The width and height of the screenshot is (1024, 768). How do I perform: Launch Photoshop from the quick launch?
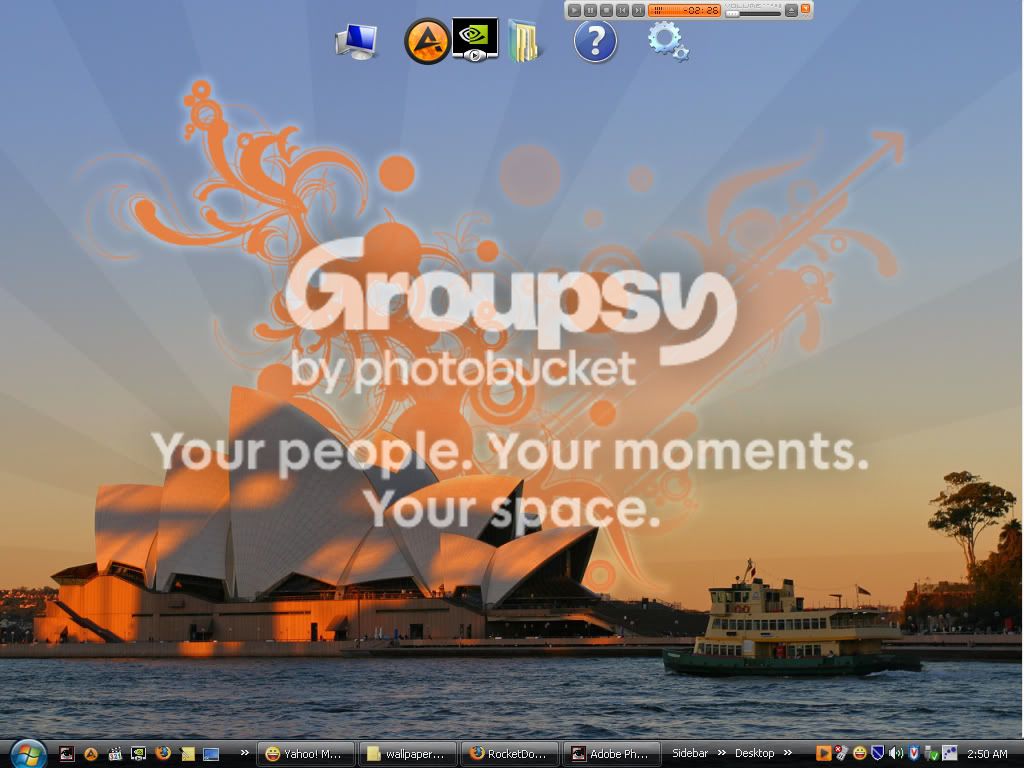tap(67, 754)
